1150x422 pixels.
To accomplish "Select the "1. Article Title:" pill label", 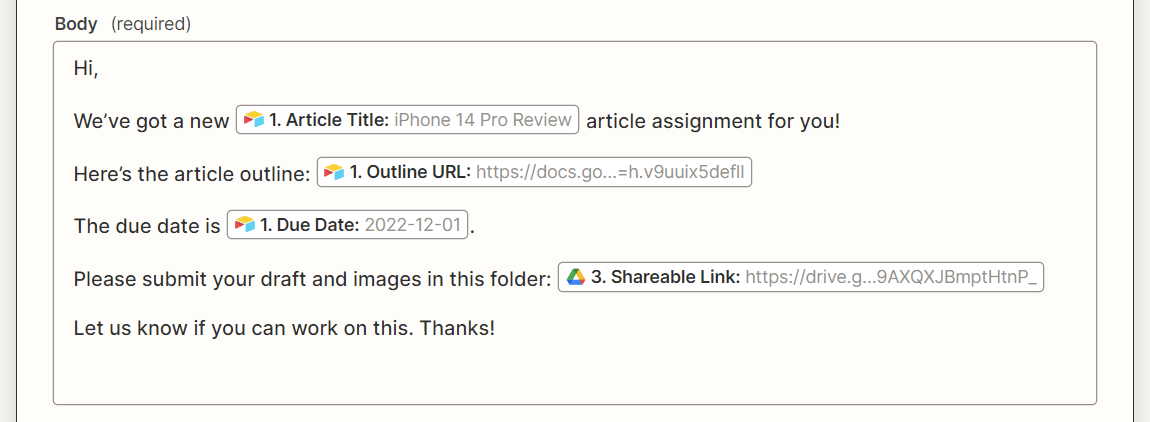I will point(329,120).
